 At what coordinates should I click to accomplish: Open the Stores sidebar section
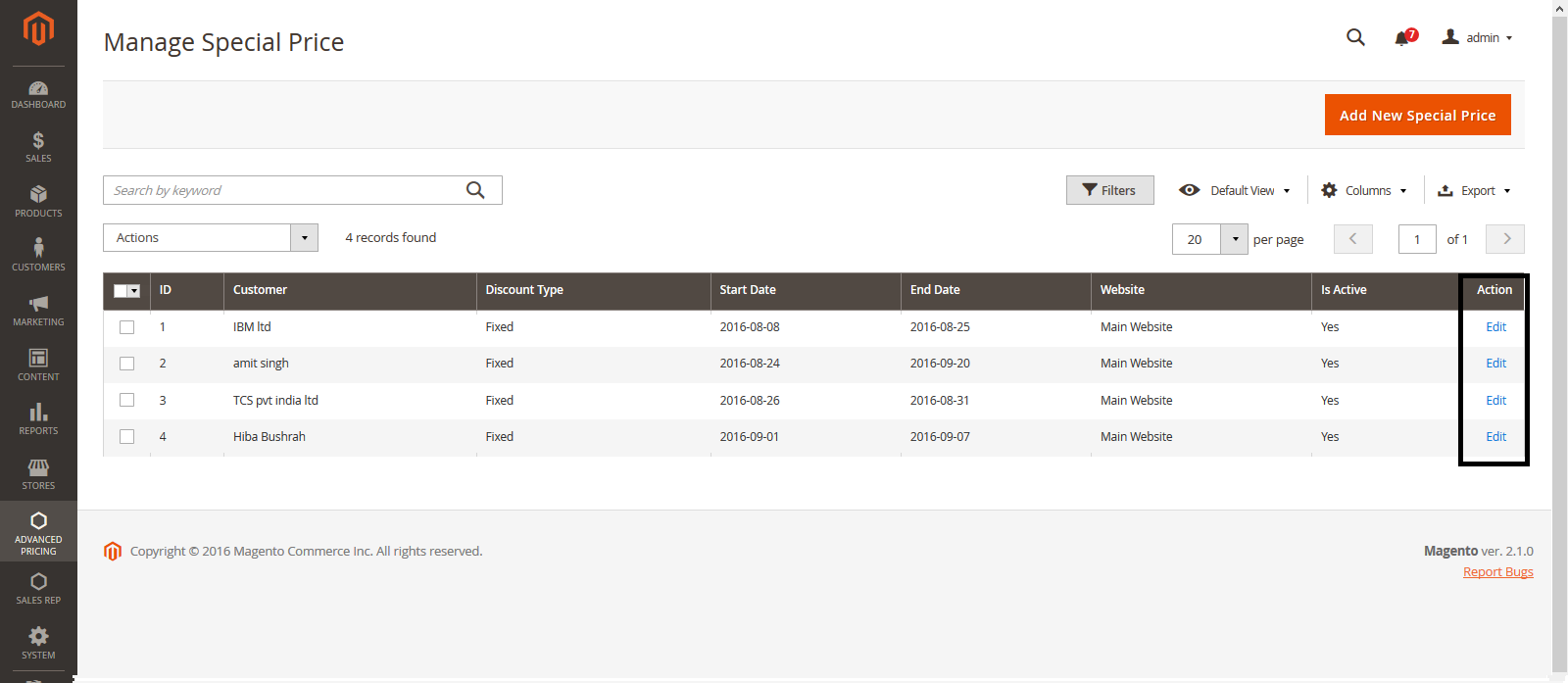[x=38, y=474]
